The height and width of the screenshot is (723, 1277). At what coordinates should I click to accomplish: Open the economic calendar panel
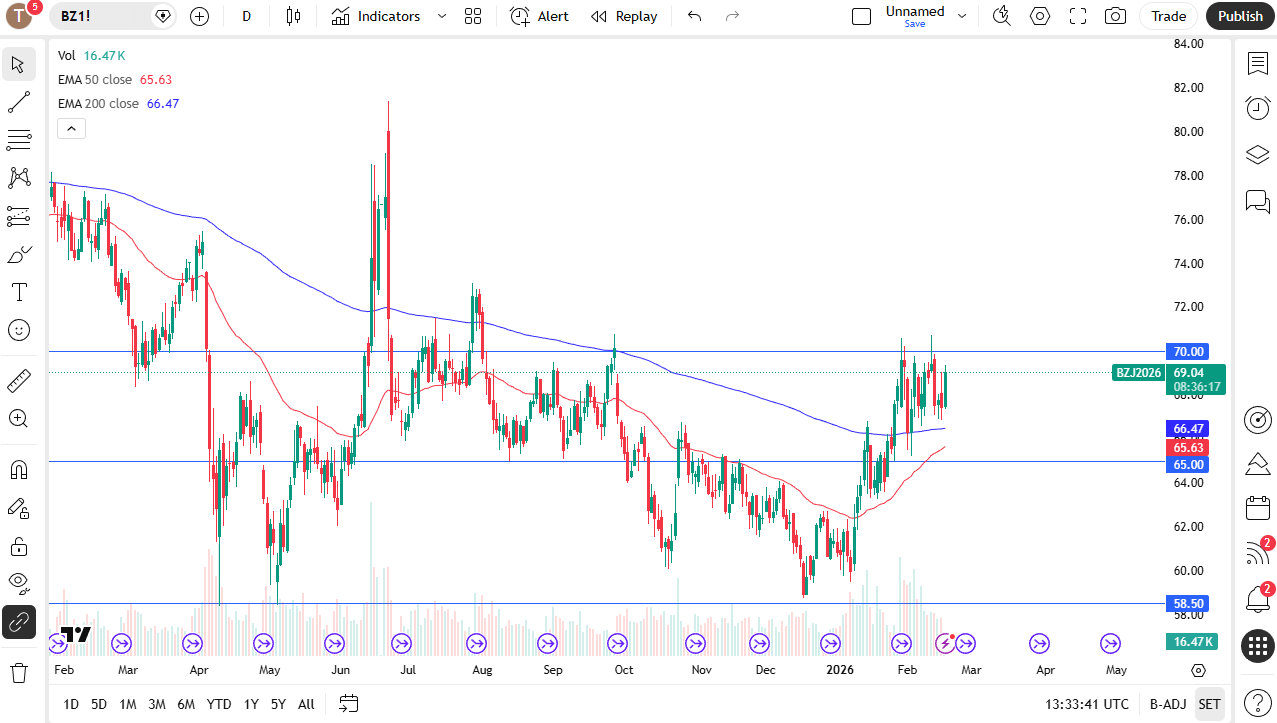[x=1257, y=508]
